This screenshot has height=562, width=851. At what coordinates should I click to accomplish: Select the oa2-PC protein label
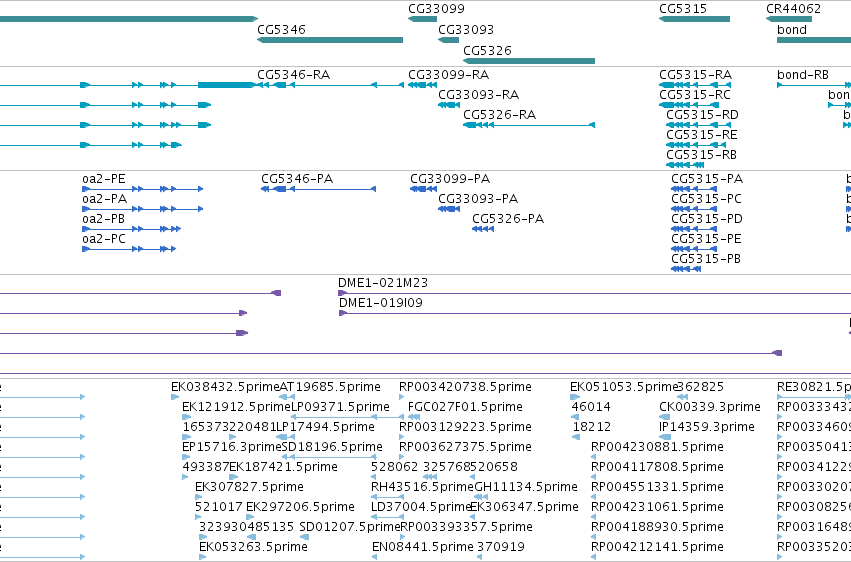point(104,239)
